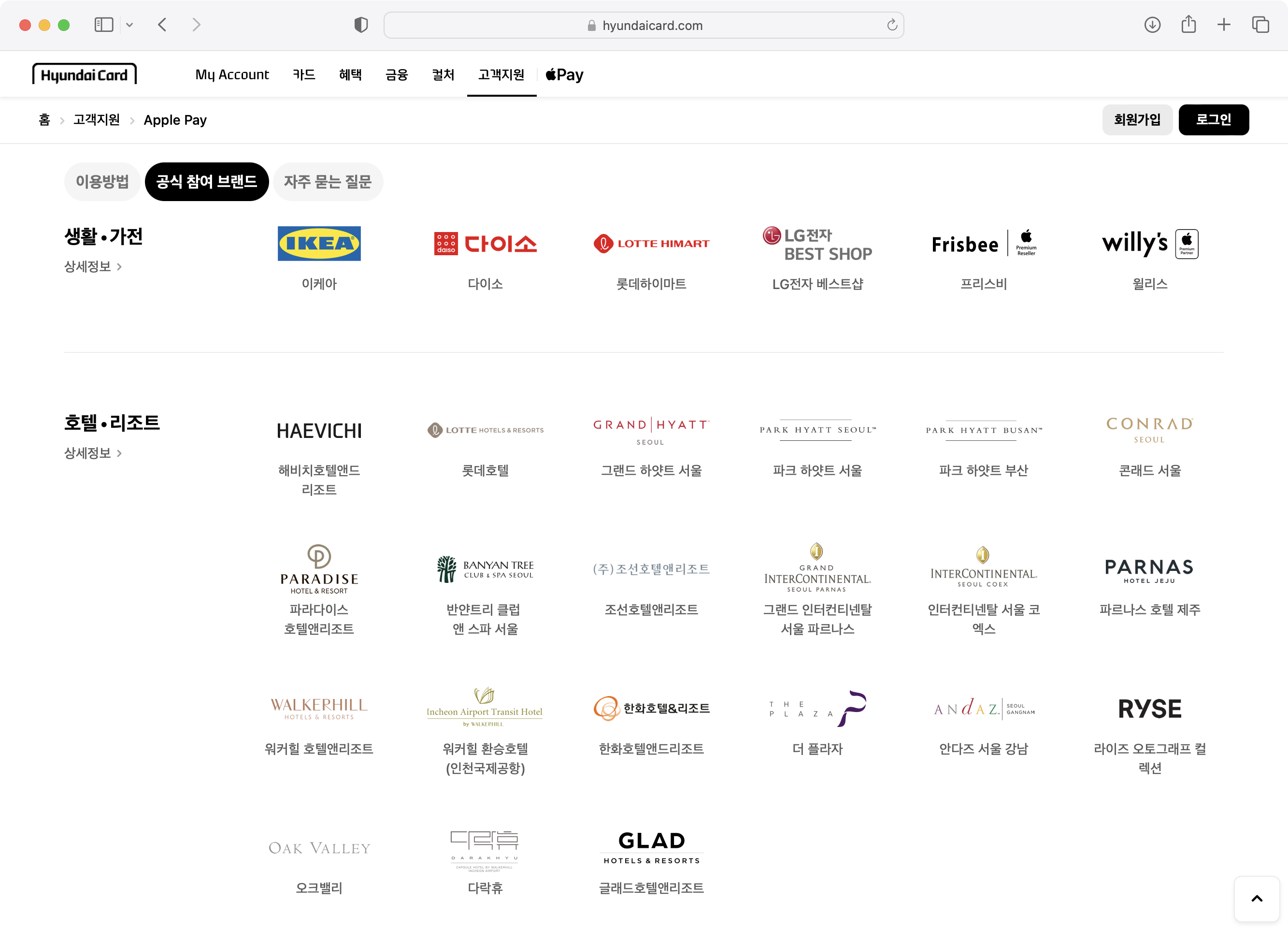Click the 롯데호텔 label text
Image resolution: width=1288 pixels, height=930 pixels.
(486, 470)
